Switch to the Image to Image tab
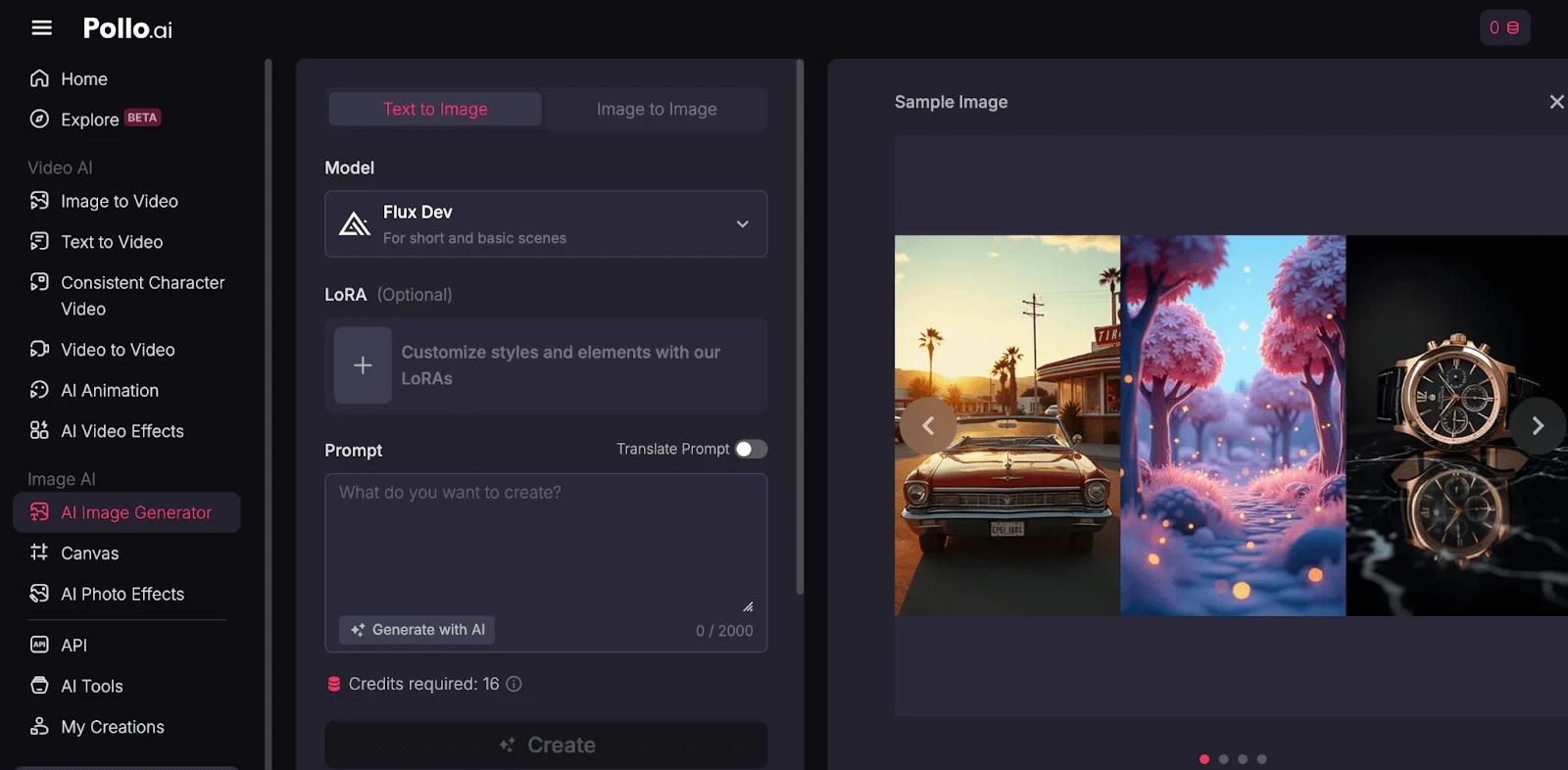 point(657,110)
